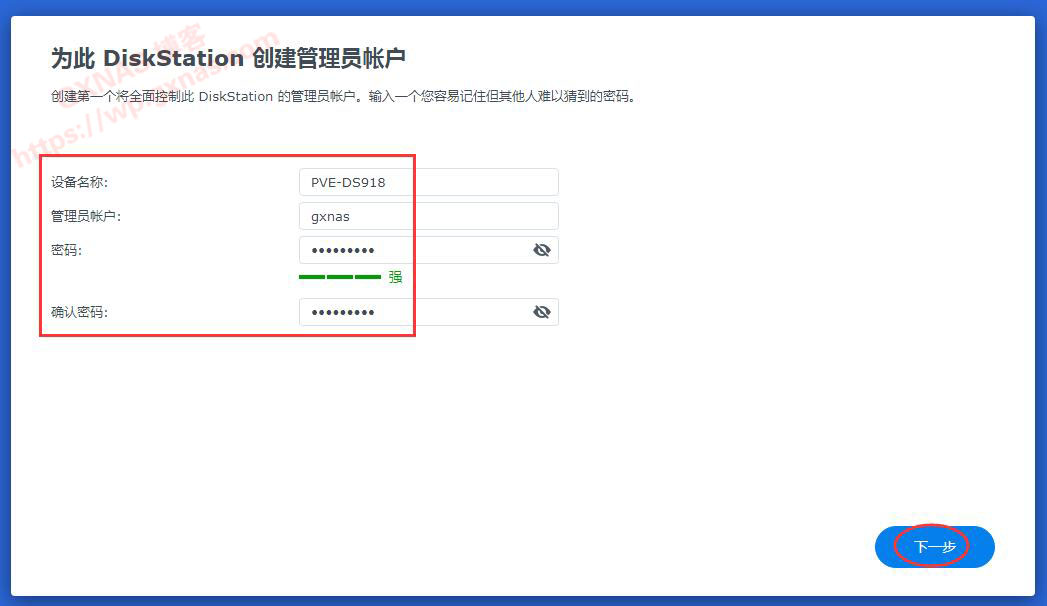Image resolution: width=1047 pixels, height=606 pixels.
Task: Click the crossed-eye icon beside the password
Action: click(x=541, y=249)
